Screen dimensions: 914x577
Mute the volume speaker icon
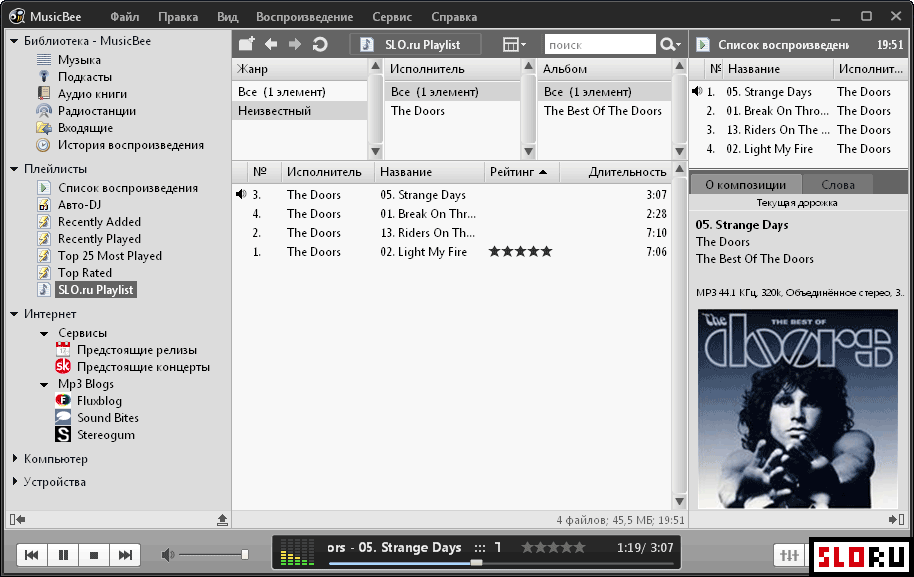(x=168, y=555)
